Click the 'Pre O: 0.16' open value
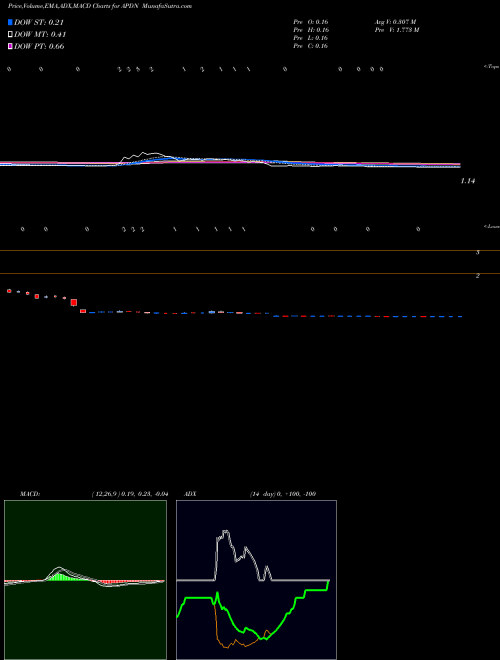500x660 pixels. pyautogui.click(x=311, y=22)
